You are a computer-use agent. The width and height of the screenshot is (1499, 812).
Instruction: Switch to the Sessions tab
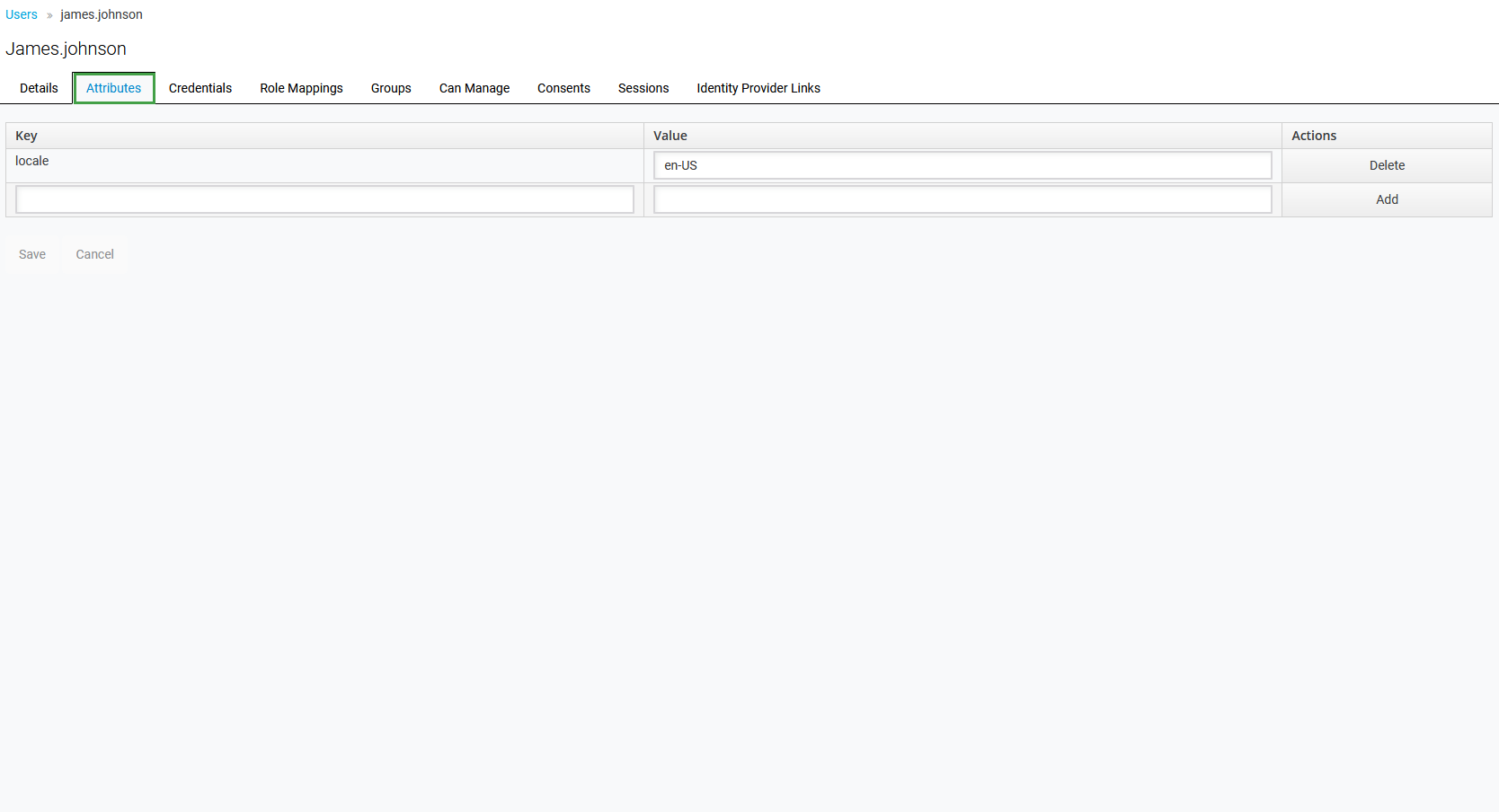click(x=643, y=88)
